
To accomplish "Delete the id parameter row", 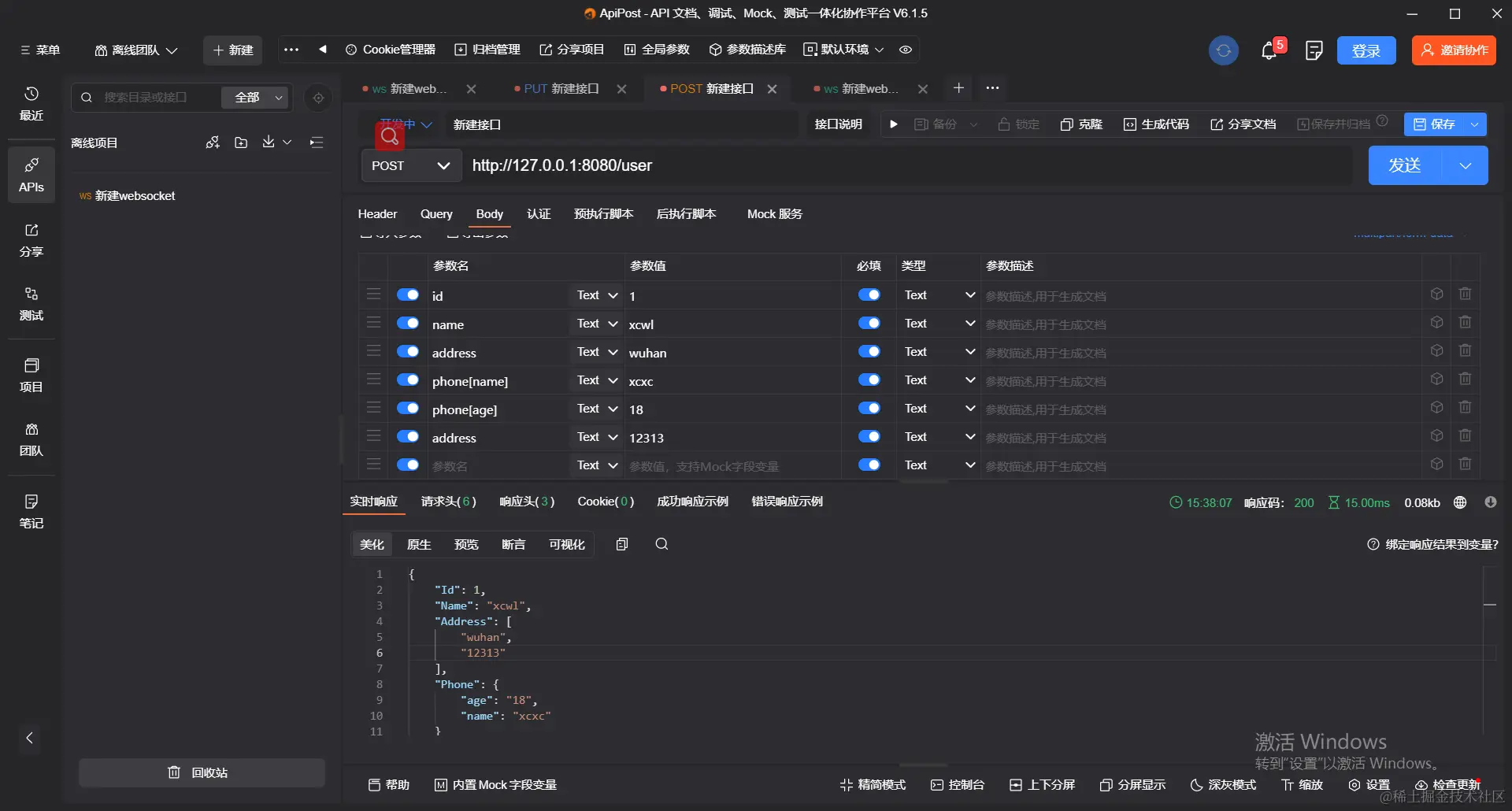I will (1465, 294).
